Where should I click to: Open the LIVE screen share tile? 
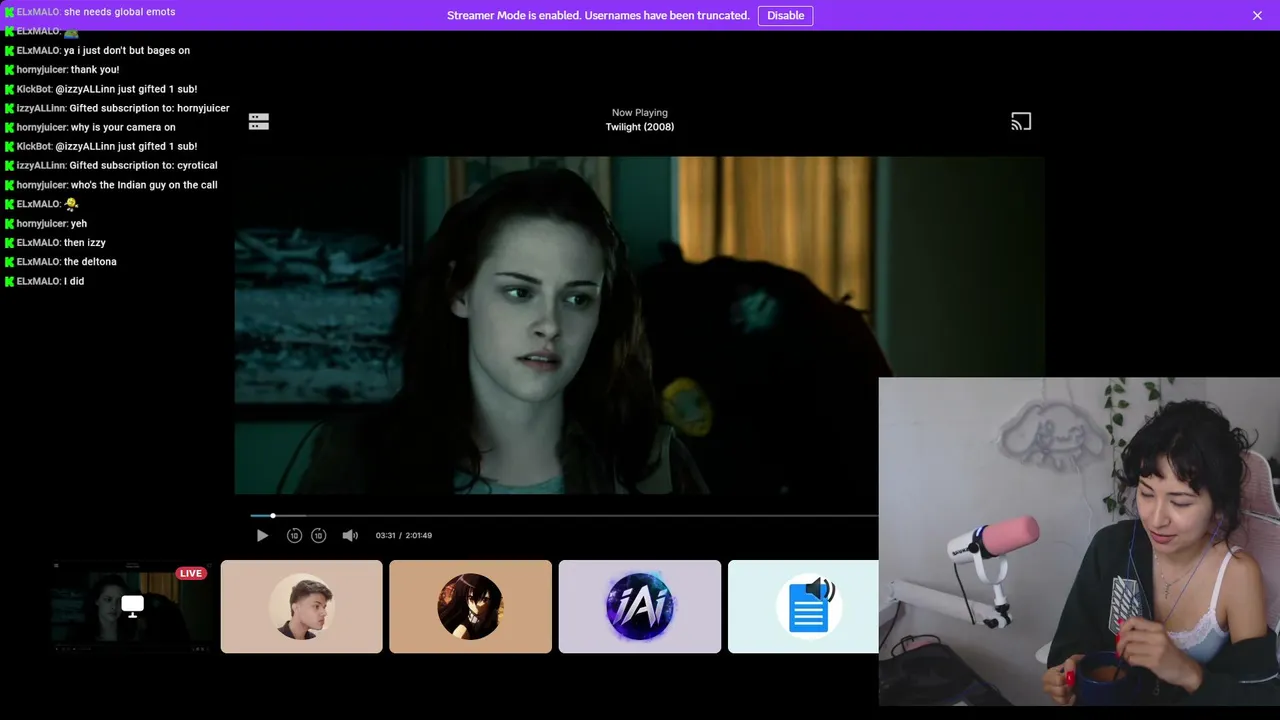coord(133,606)
